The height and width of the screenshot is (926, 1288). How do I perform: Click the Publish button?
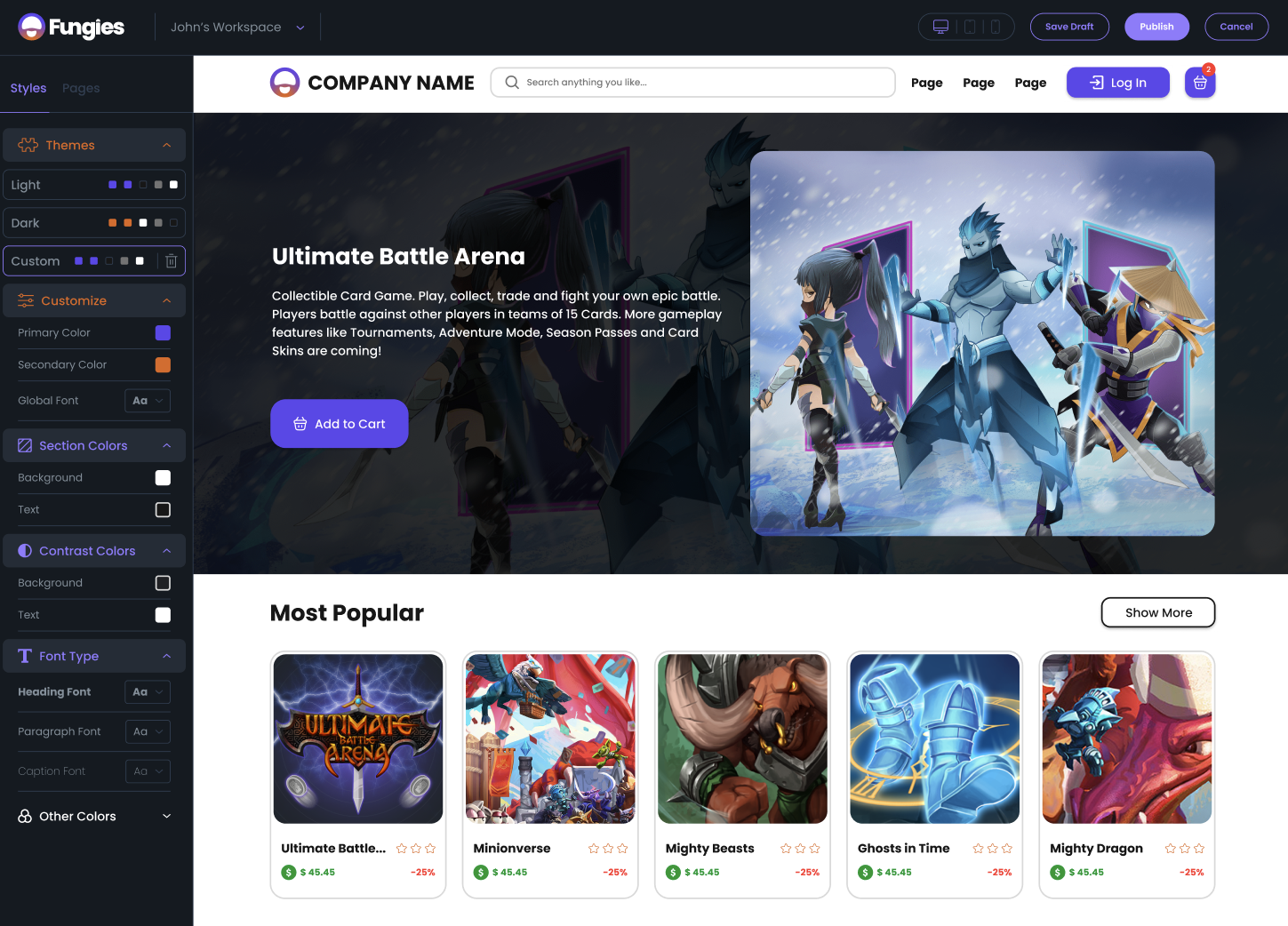1156,27
